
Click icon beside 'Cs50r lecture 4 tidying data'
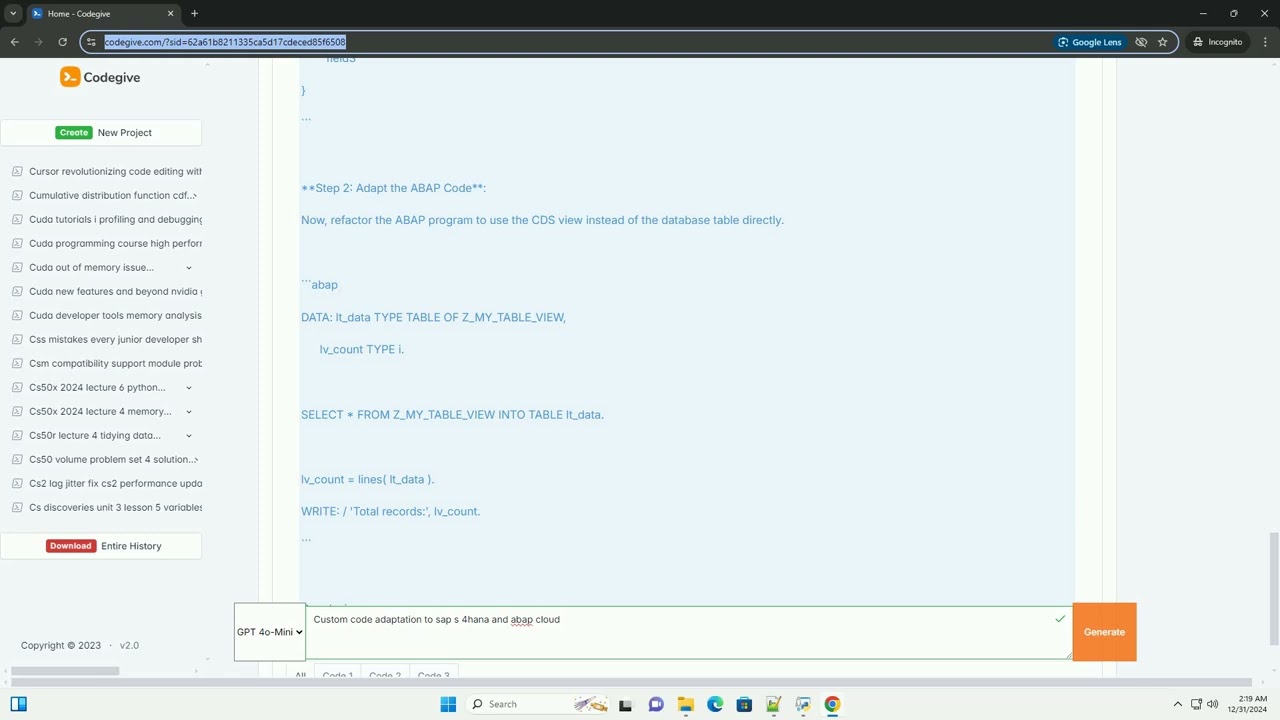tap(17, 435)
